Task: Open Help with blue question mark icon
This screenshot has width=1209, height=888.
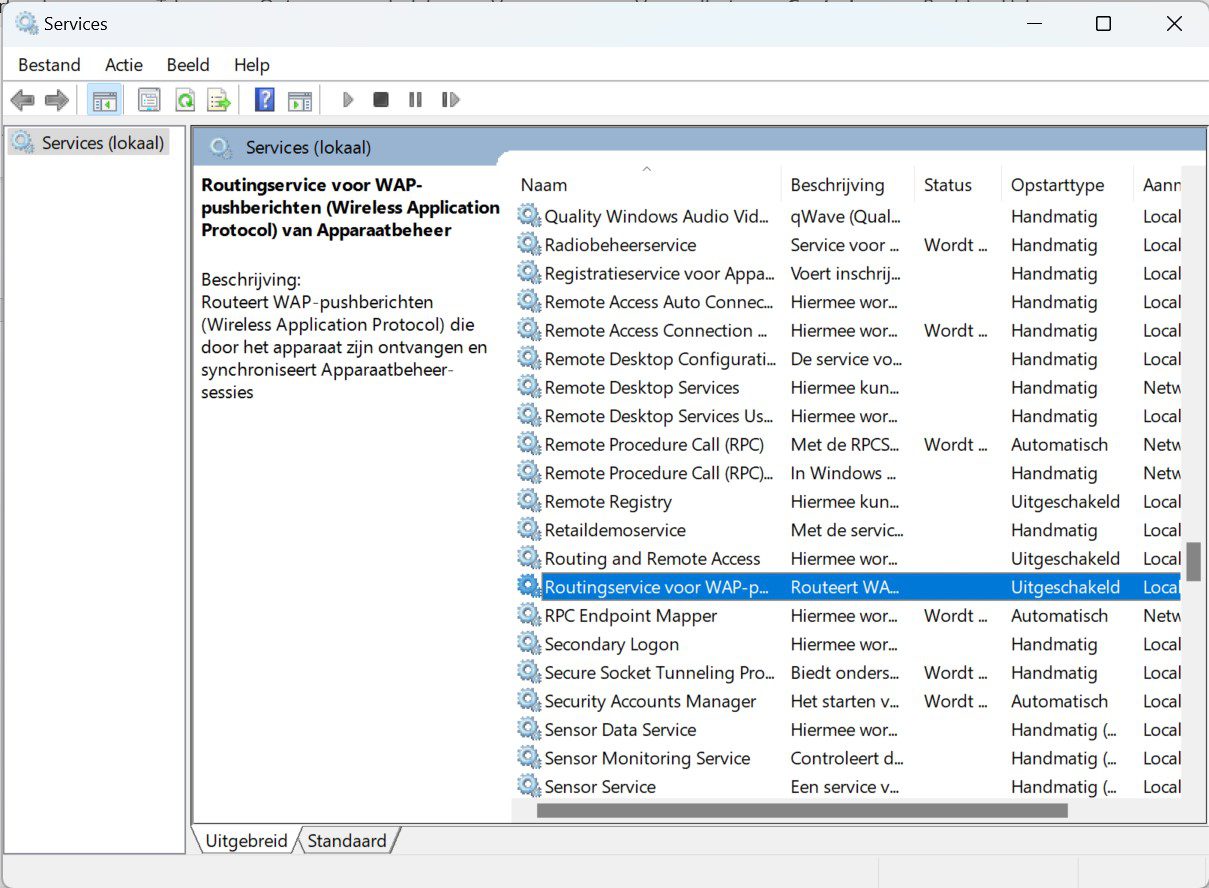Action: coord(265,100)
